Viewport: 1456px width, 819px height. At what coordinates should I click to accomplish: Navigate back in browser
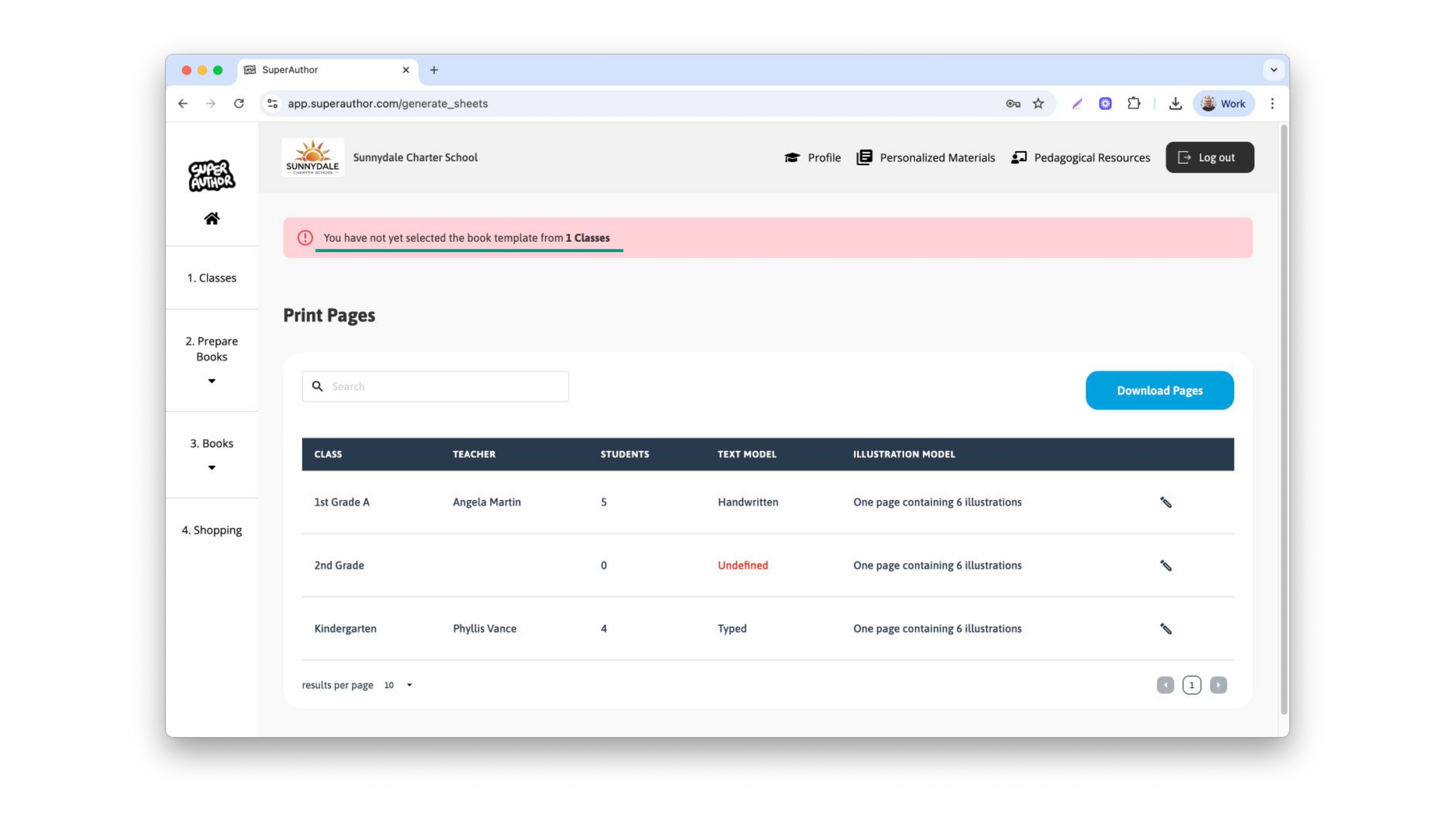pos(182,103)
